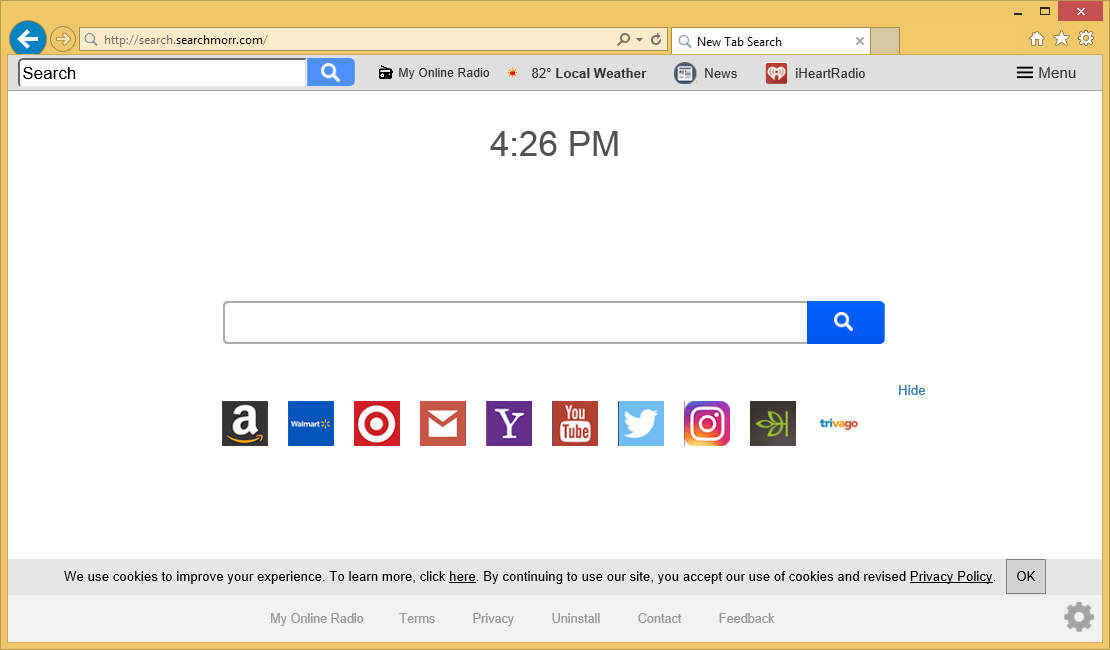This screenshot has height=650, width=1110.
Task: Open the Gmail shortcut icon
Action: coord(443,424)
